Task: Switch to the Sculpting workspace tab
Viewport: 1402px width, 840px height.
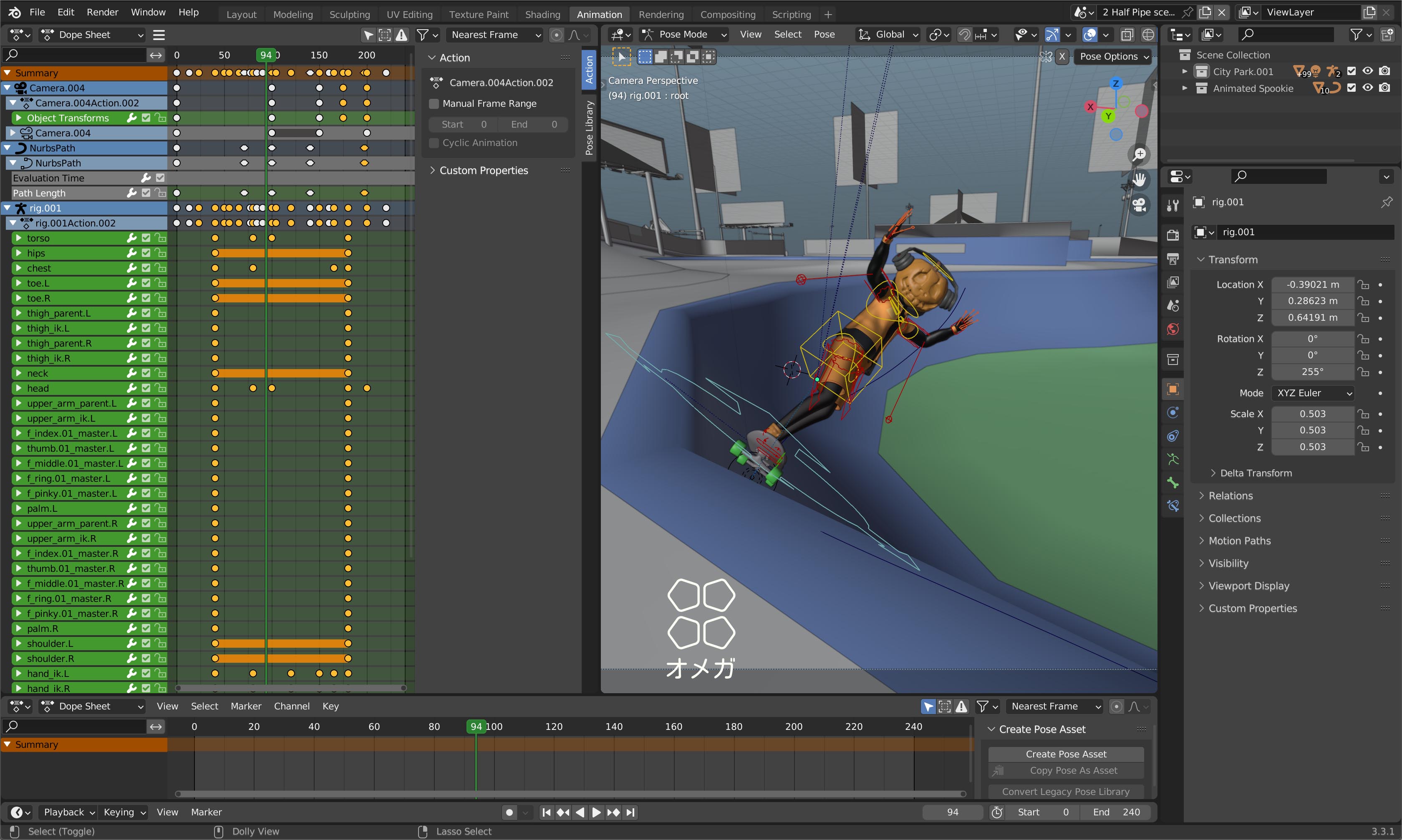Action: pyautogui.click(x=349, y=14)
